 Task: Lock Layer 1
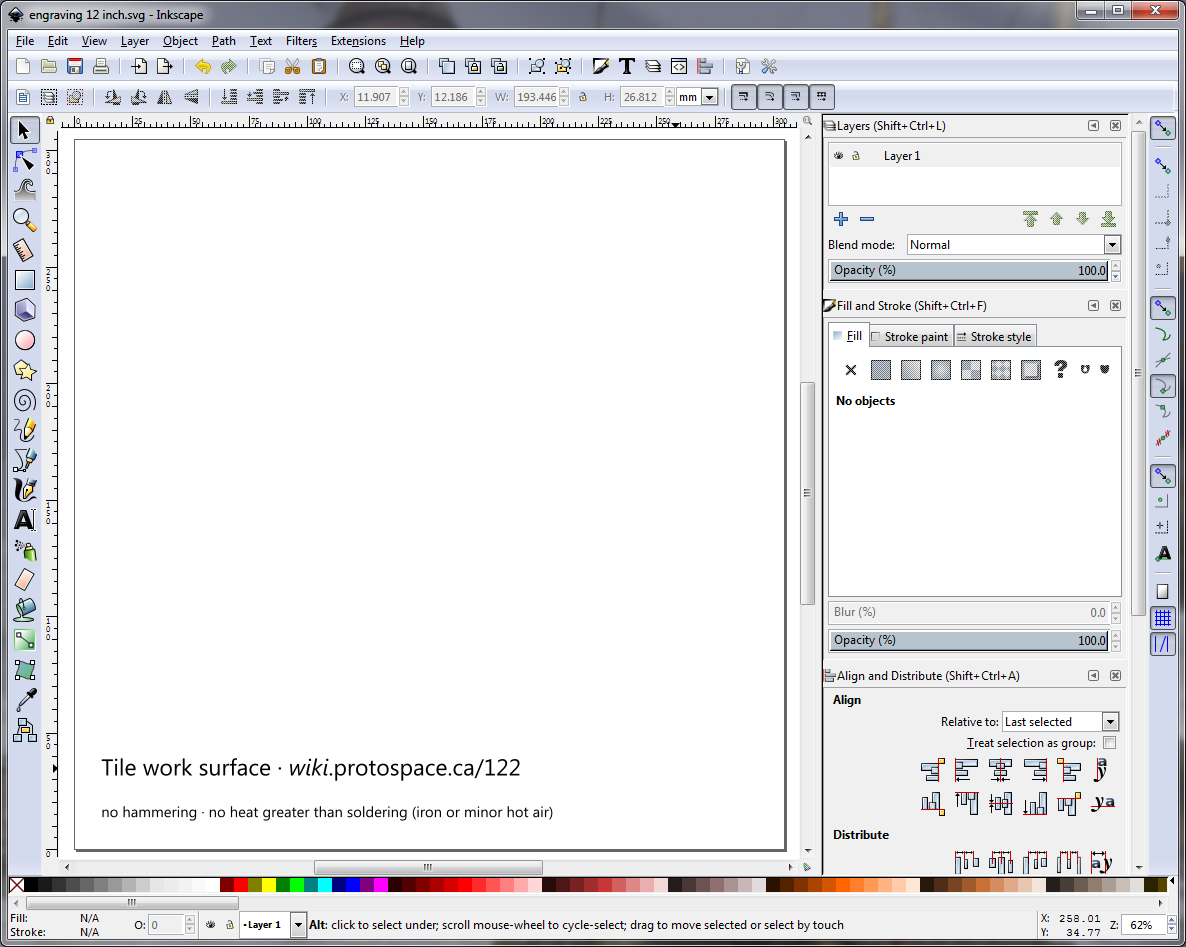[x=858, y=155]
